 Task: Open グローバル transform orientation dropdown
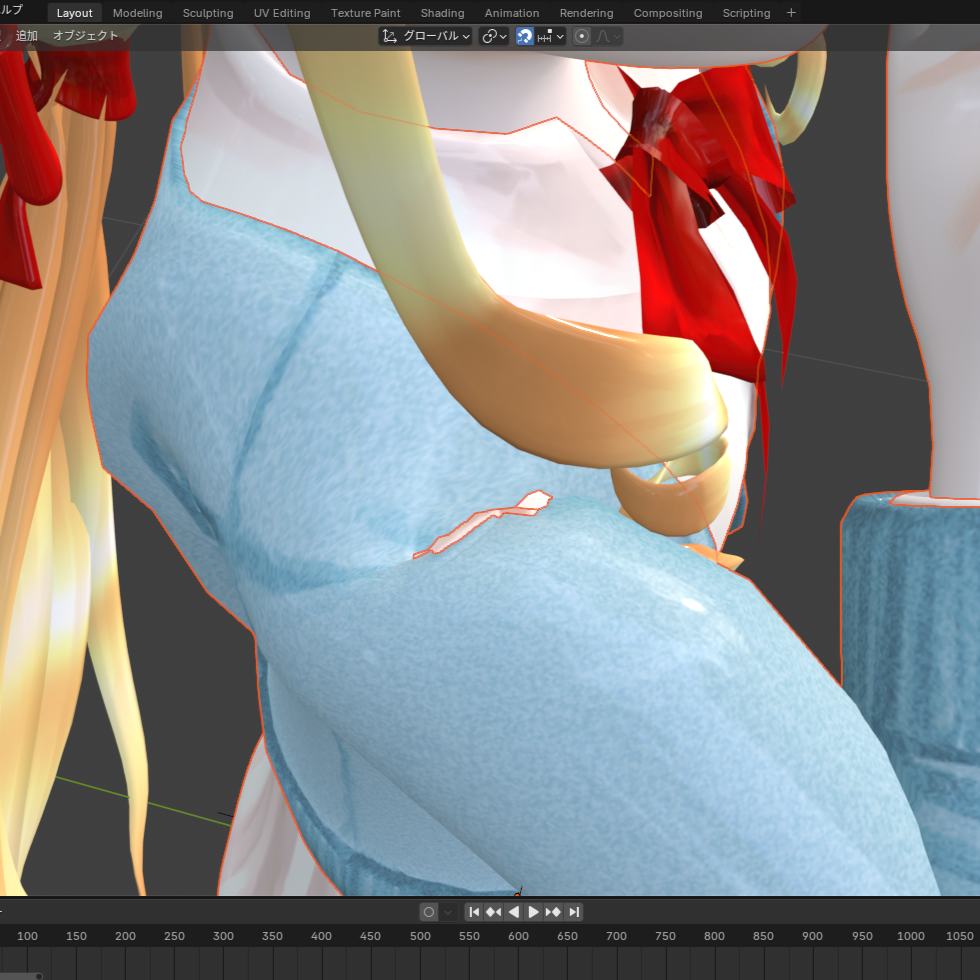click(426, 36)
